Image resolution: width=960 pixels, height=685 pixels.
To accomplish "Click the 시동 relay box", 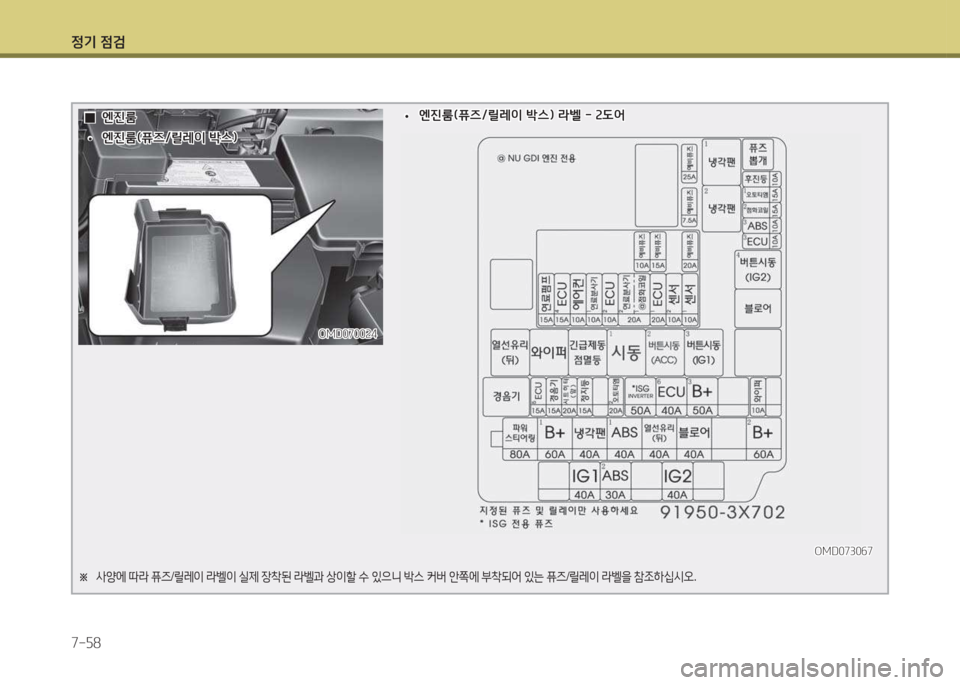I will [x=626, y=353].
